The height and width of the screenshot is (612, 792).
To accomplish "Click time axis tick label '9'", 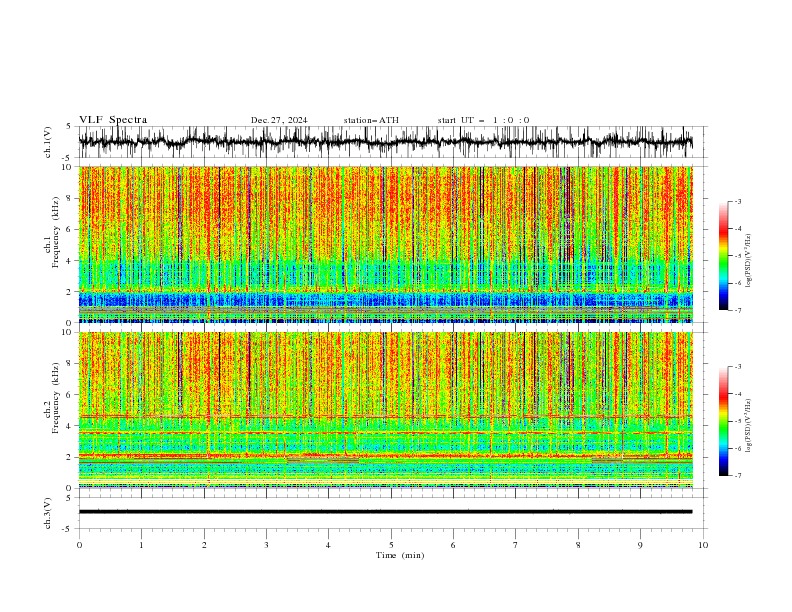I will [x=640, y=545].
